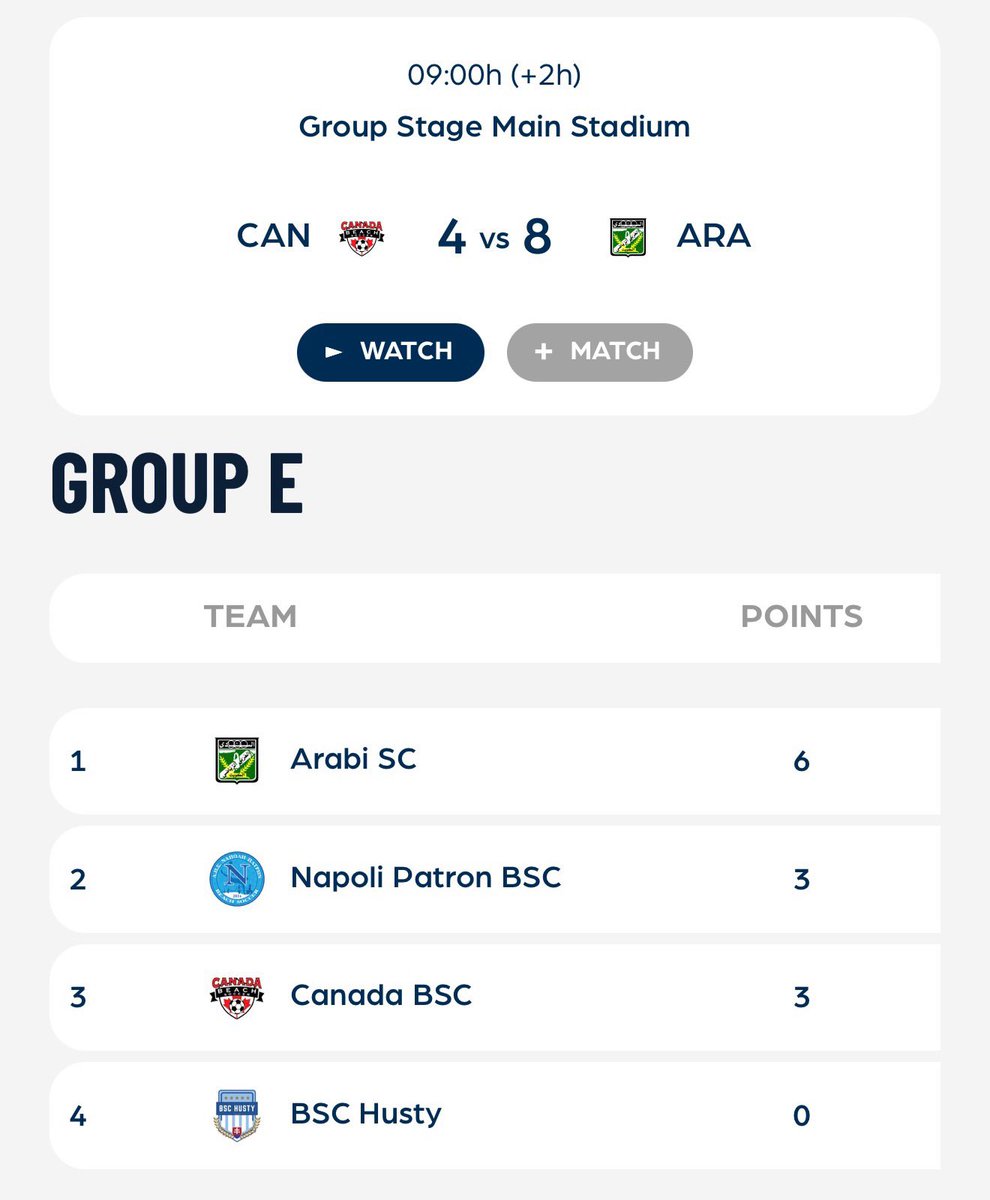This screenshot has width=990, height=1200.
Task: Select the BSC Husty team name
Action: pyautogui.click(x=366, y=1114)
